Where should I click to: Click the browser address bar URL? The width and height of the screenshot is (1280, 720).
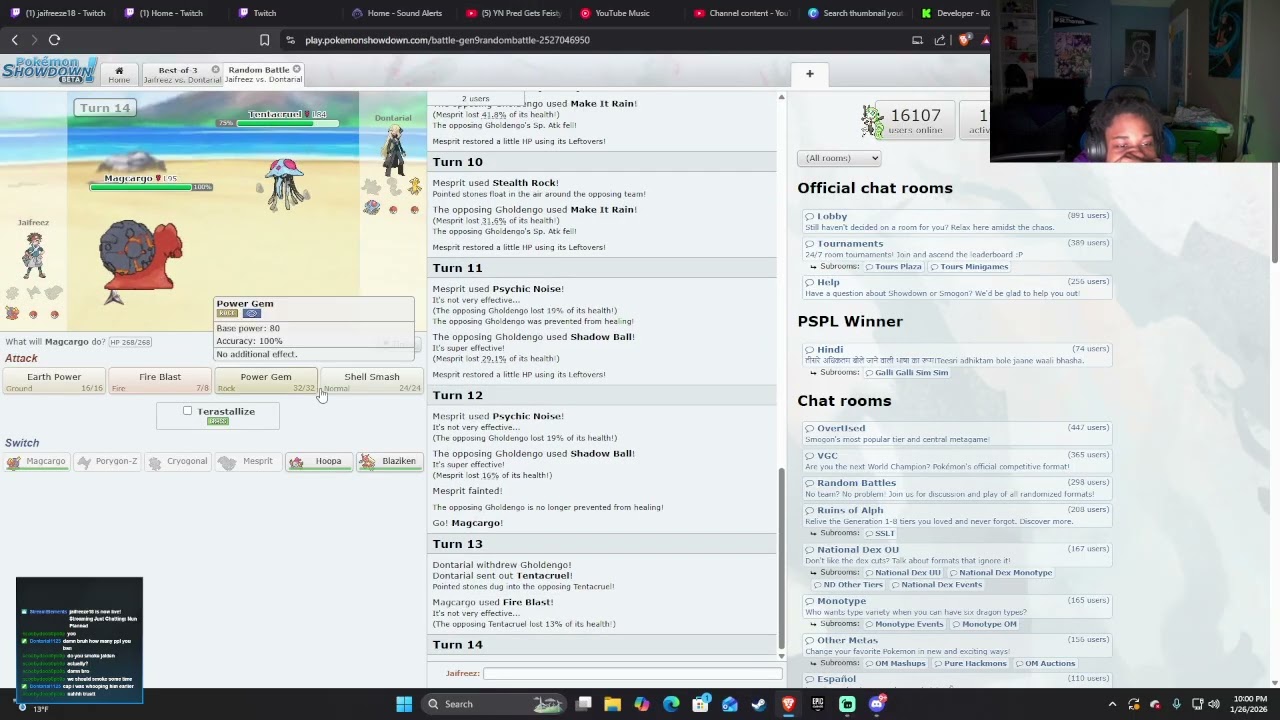pyautogui.click(x=447, y=40)
